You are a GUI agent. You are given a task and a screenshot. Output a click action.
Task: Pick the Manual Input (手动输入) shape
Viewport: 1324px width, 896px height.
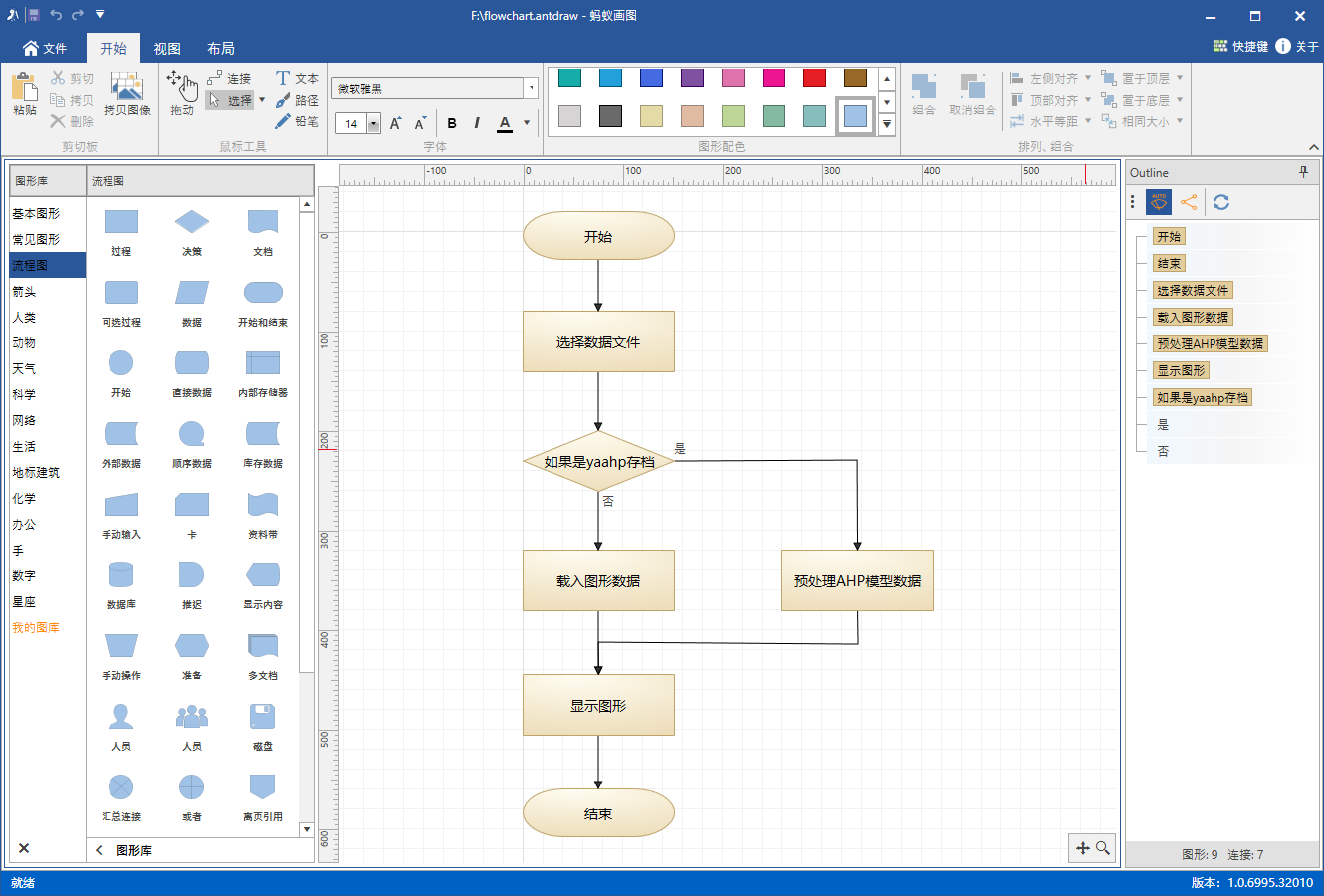coord(121,505)
